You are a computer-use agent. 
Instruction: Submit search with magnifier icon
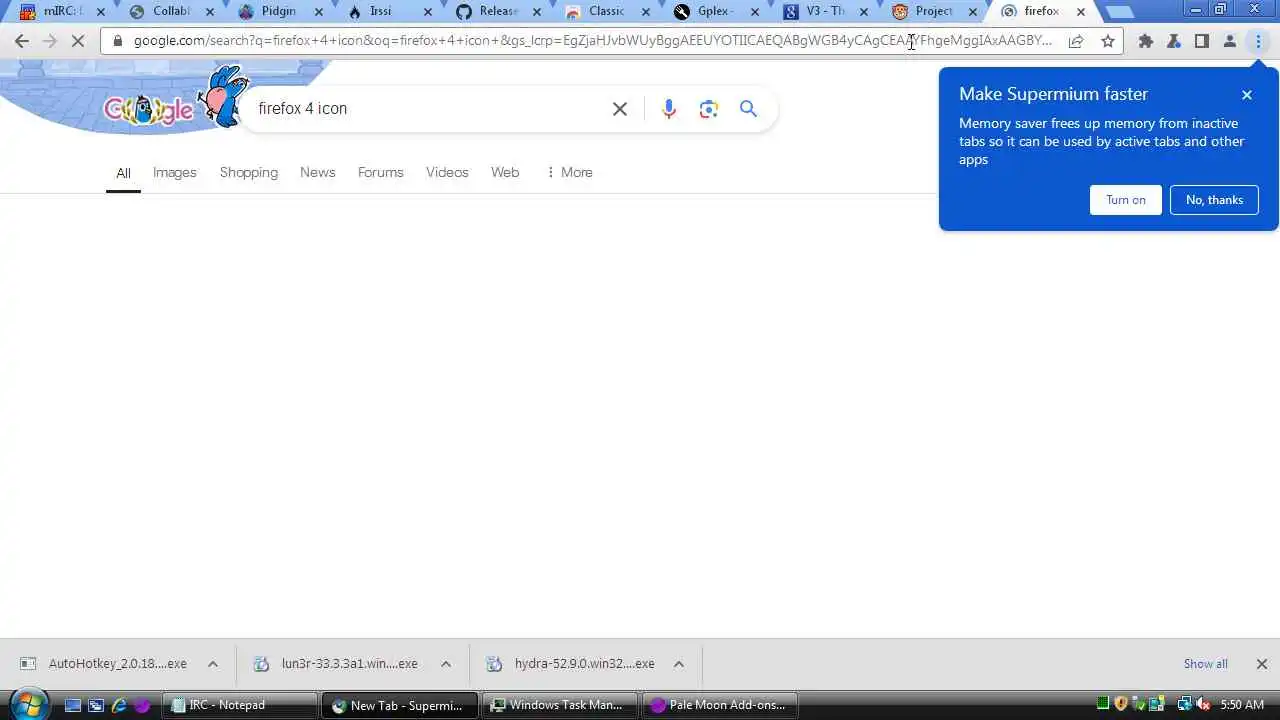pos(748,109)
